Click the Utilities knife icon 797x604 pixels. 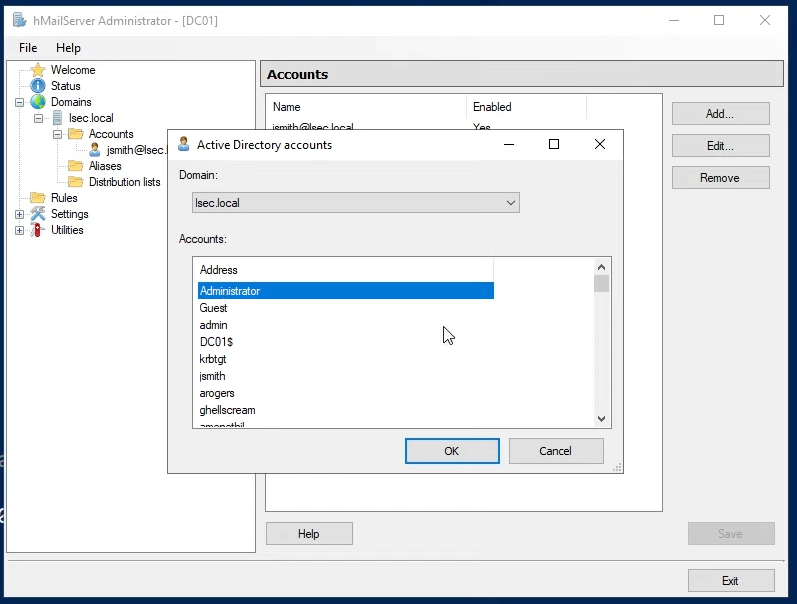click(37, 230)
